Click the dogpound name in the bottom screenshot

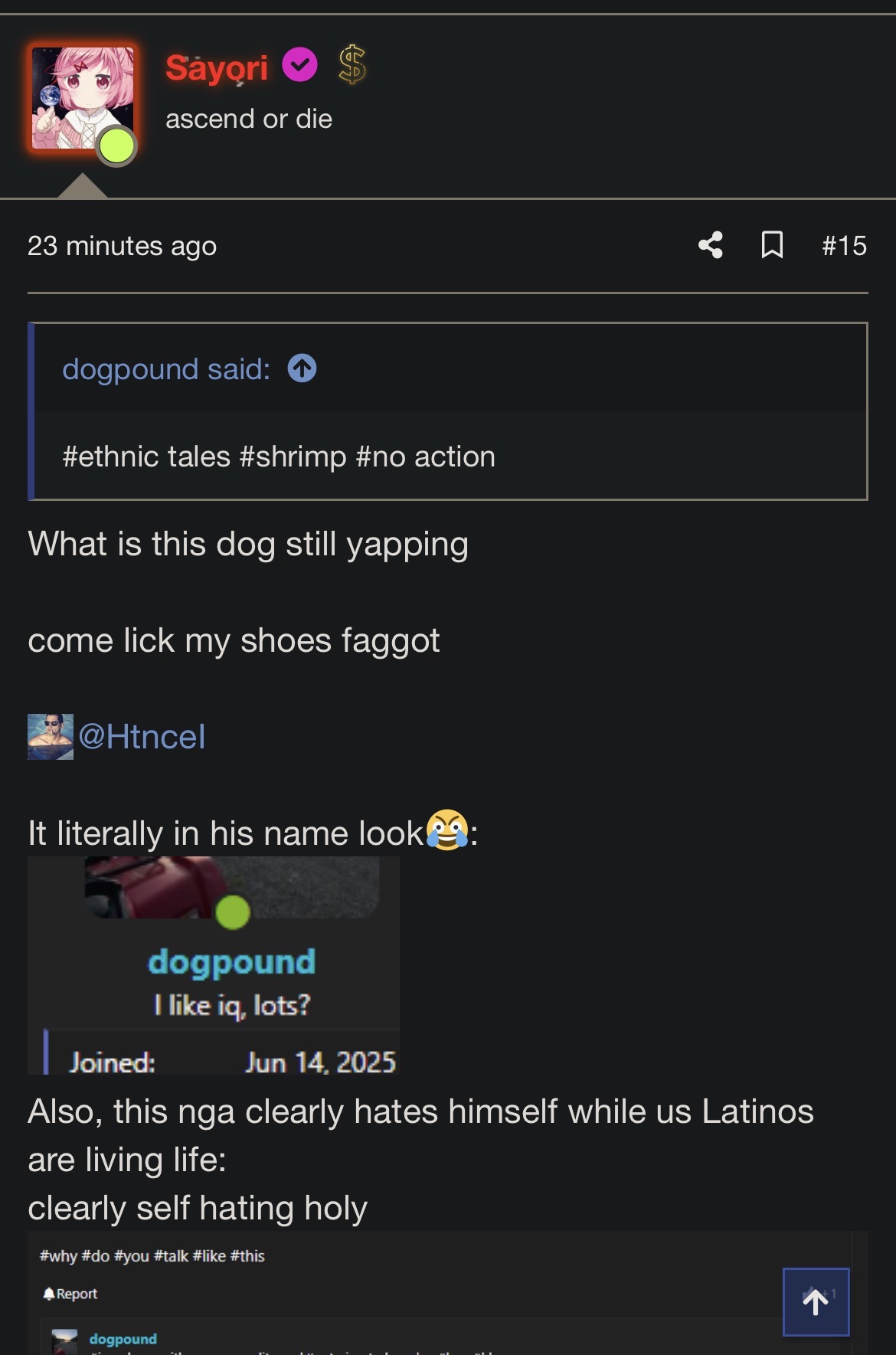point(123,1339)
